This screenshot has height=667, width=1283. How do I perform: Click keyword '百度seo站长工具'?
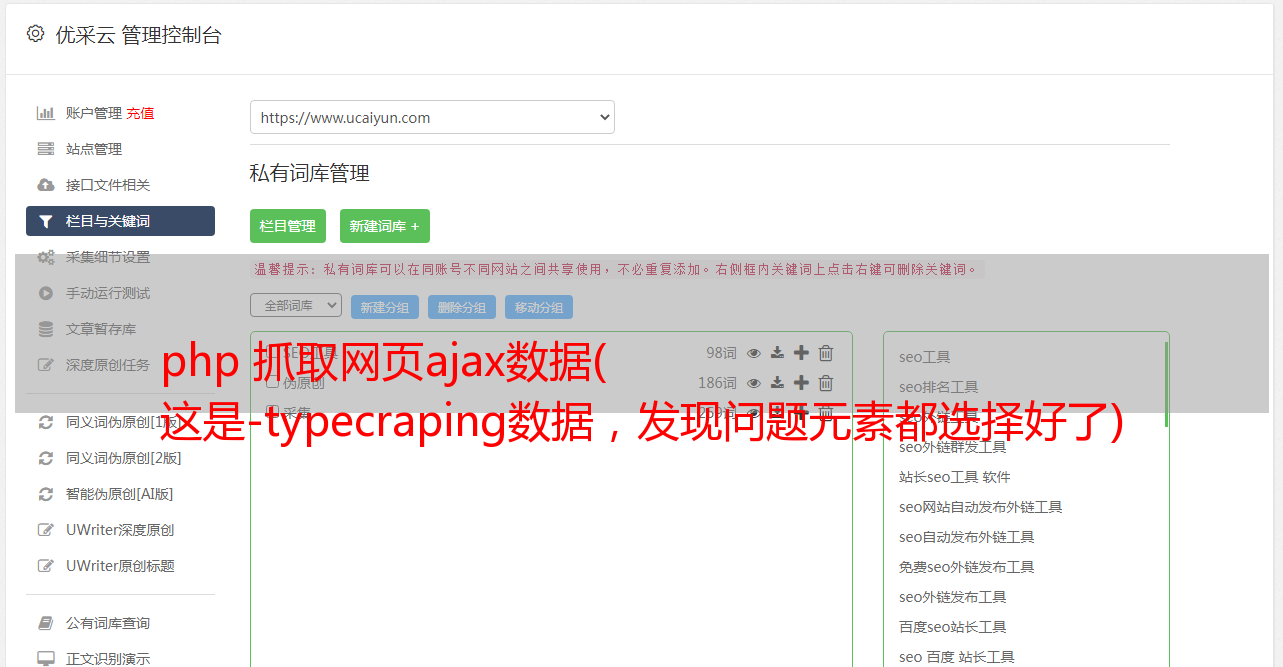[953, 627]
